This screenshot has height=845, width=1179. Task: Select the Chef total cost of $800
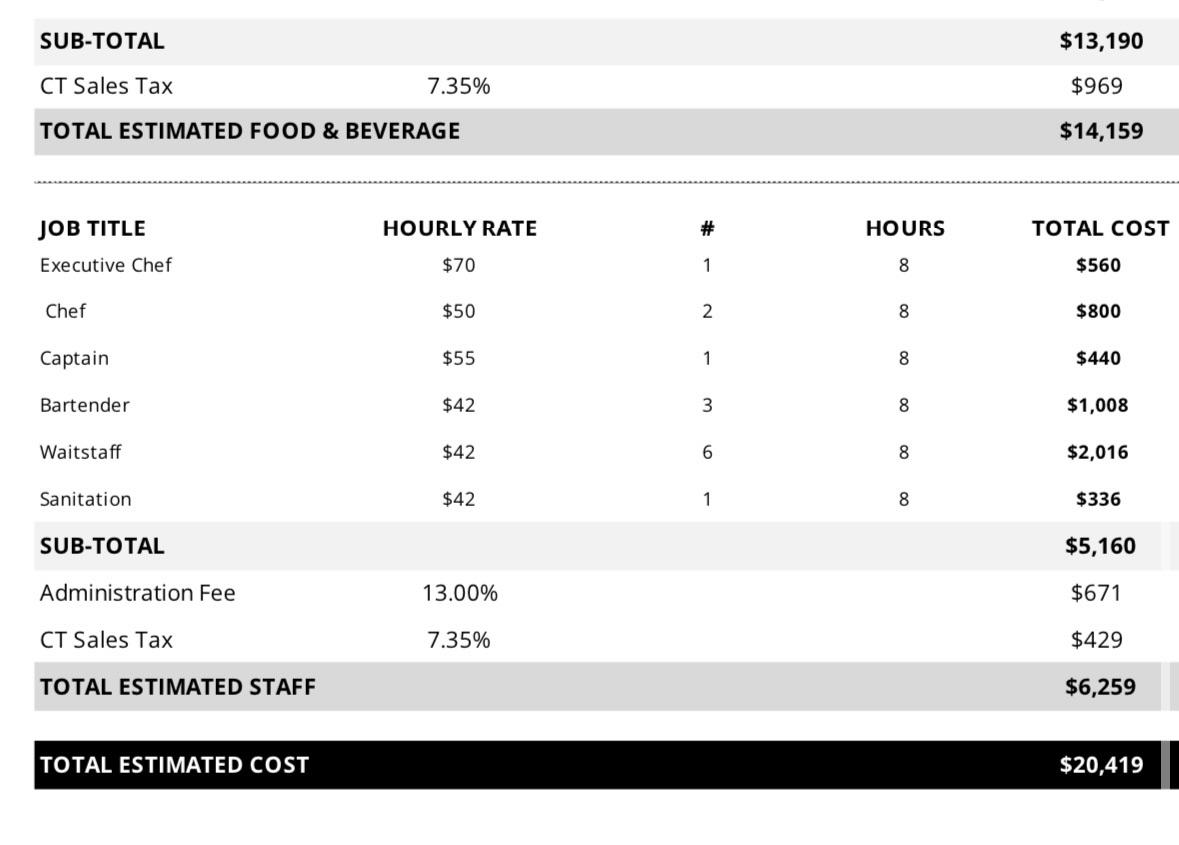1098,311
